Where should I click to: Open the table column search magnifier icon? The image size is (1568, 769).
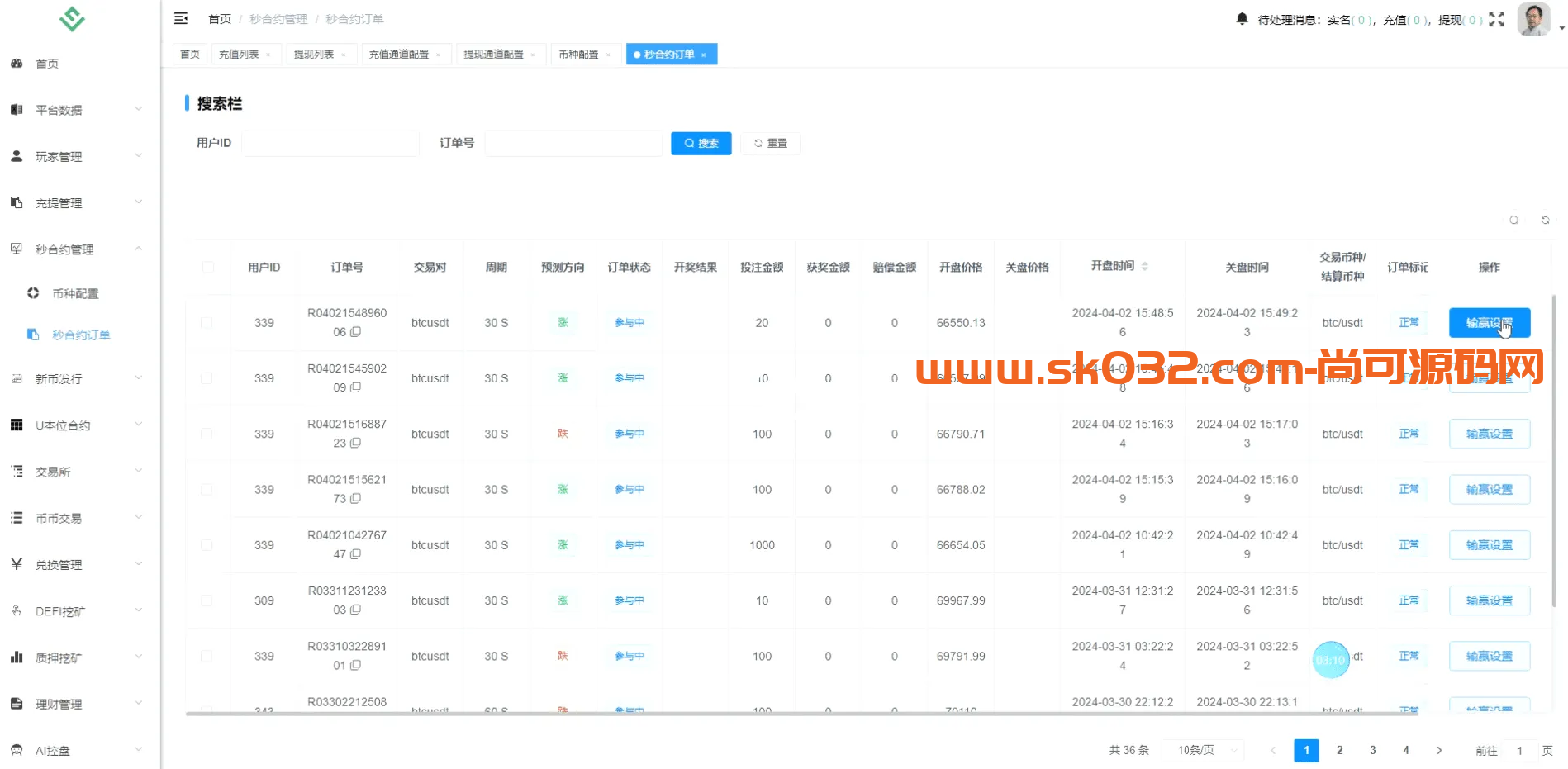pyautogui.click(x=1513, y=220)
